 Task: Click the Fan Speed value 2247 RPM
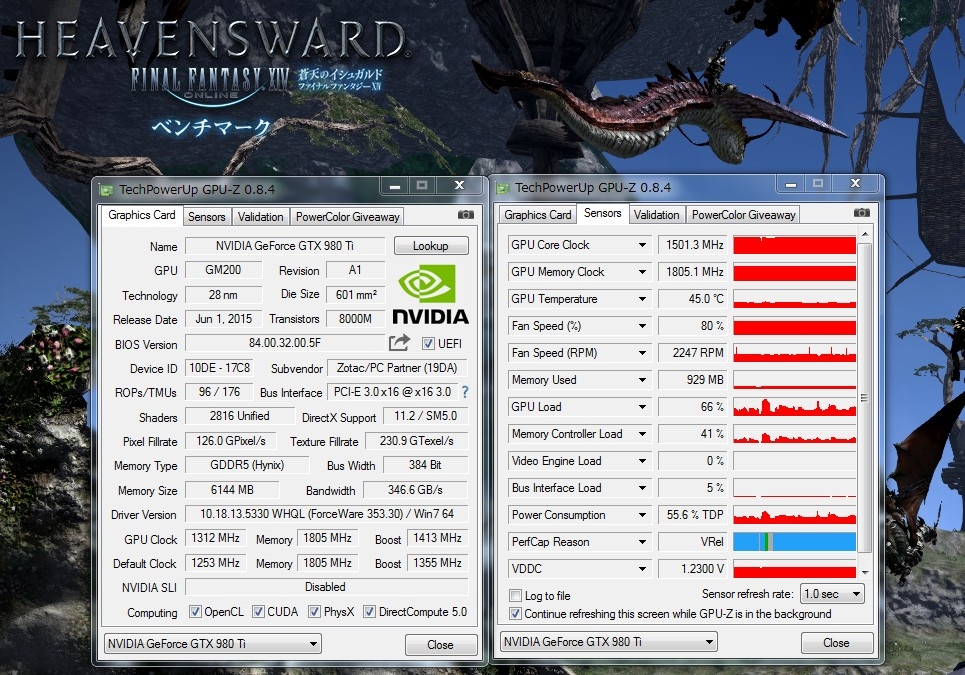pyautogui.click(x=692, y=353)
